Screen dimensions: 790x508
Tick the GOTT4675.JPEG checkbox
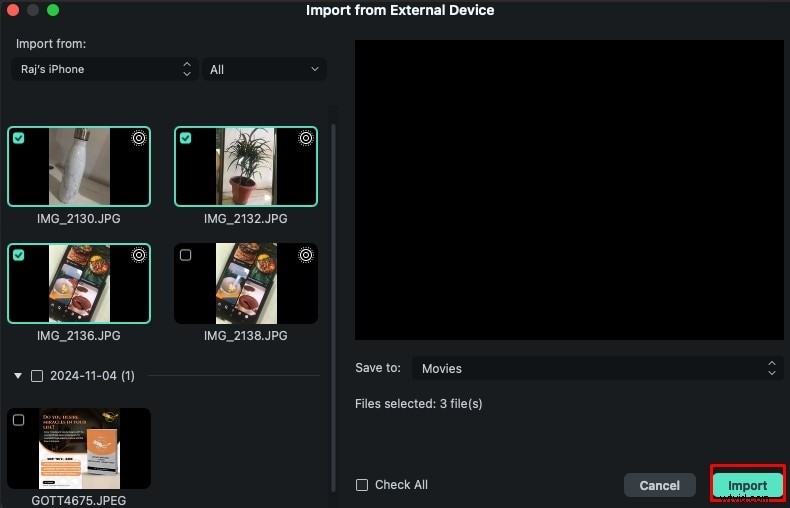[19, 420]
